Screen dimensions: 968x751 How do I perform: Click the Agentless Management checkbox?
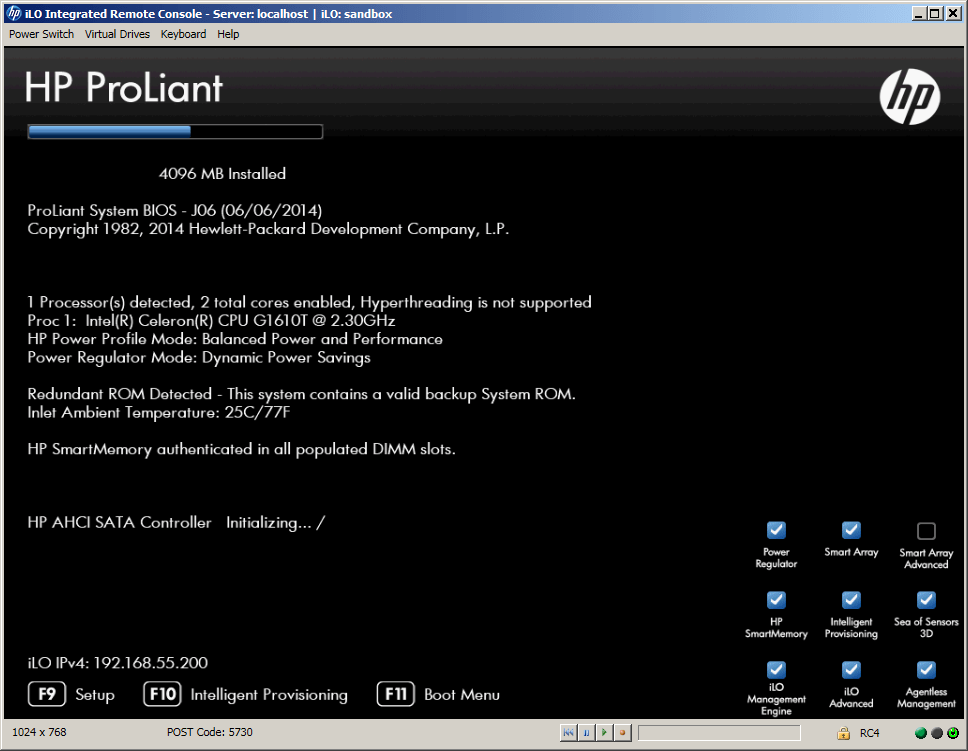(926, 669)
